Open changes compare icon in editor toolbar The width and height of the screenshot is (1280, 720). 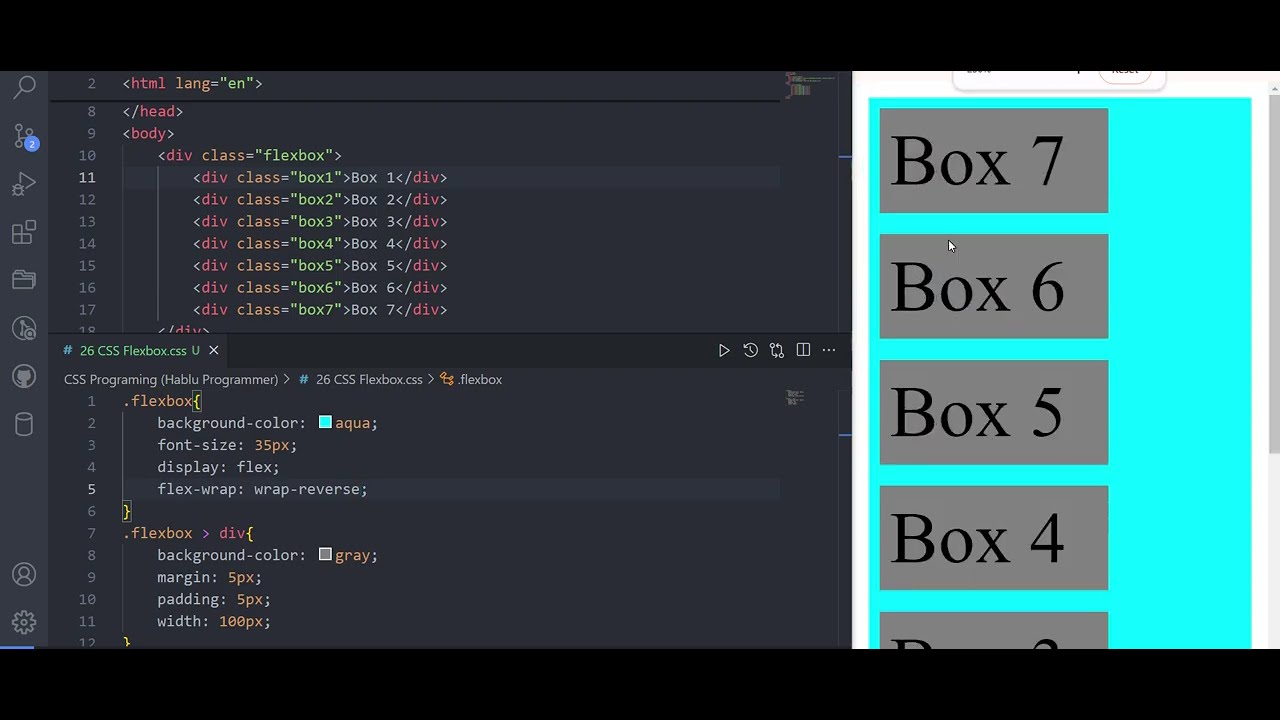(x=777, y=350)
